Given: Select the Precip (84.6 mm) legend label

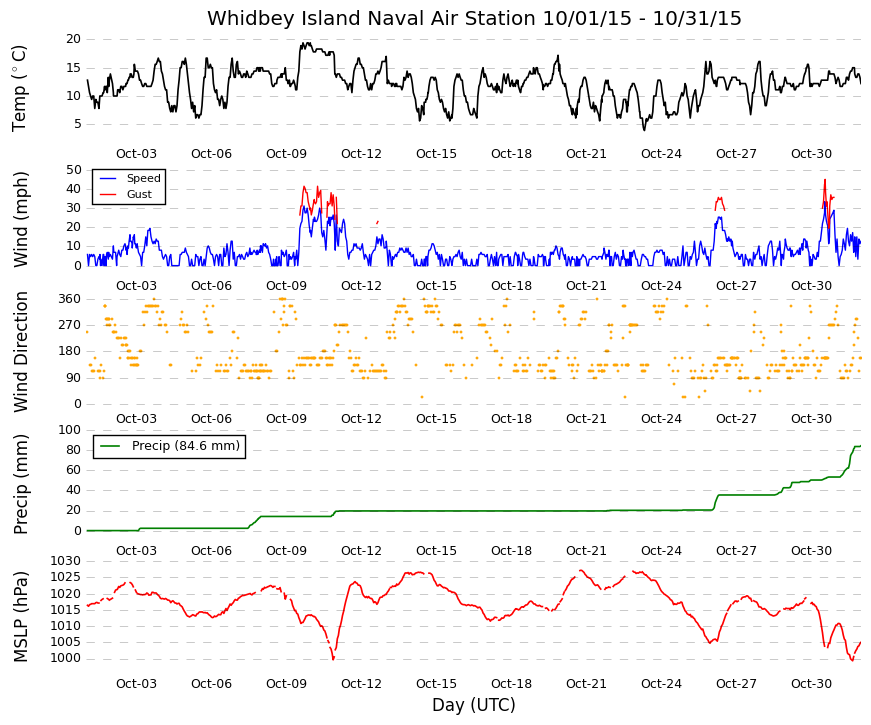Looking at the screenshot, I should [186, 446].
